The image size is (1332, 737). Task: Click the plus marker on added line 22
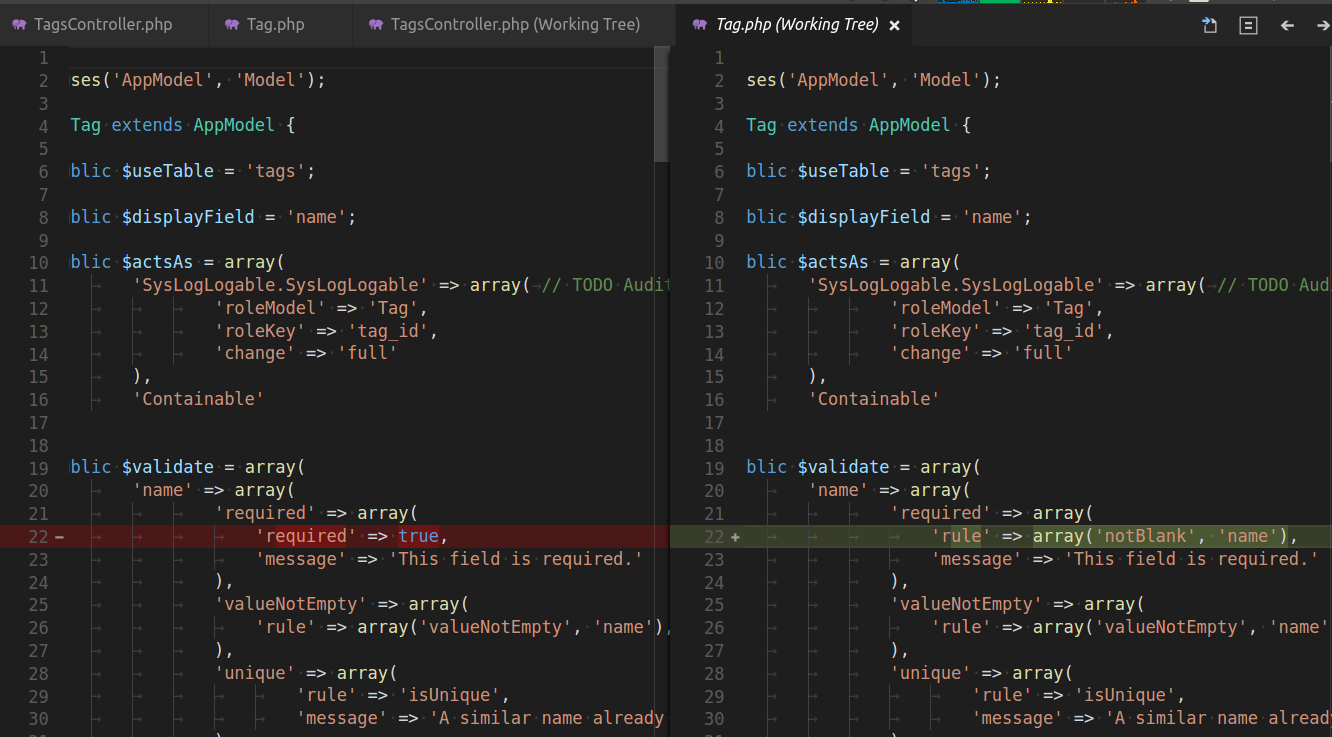click(735, 537)
